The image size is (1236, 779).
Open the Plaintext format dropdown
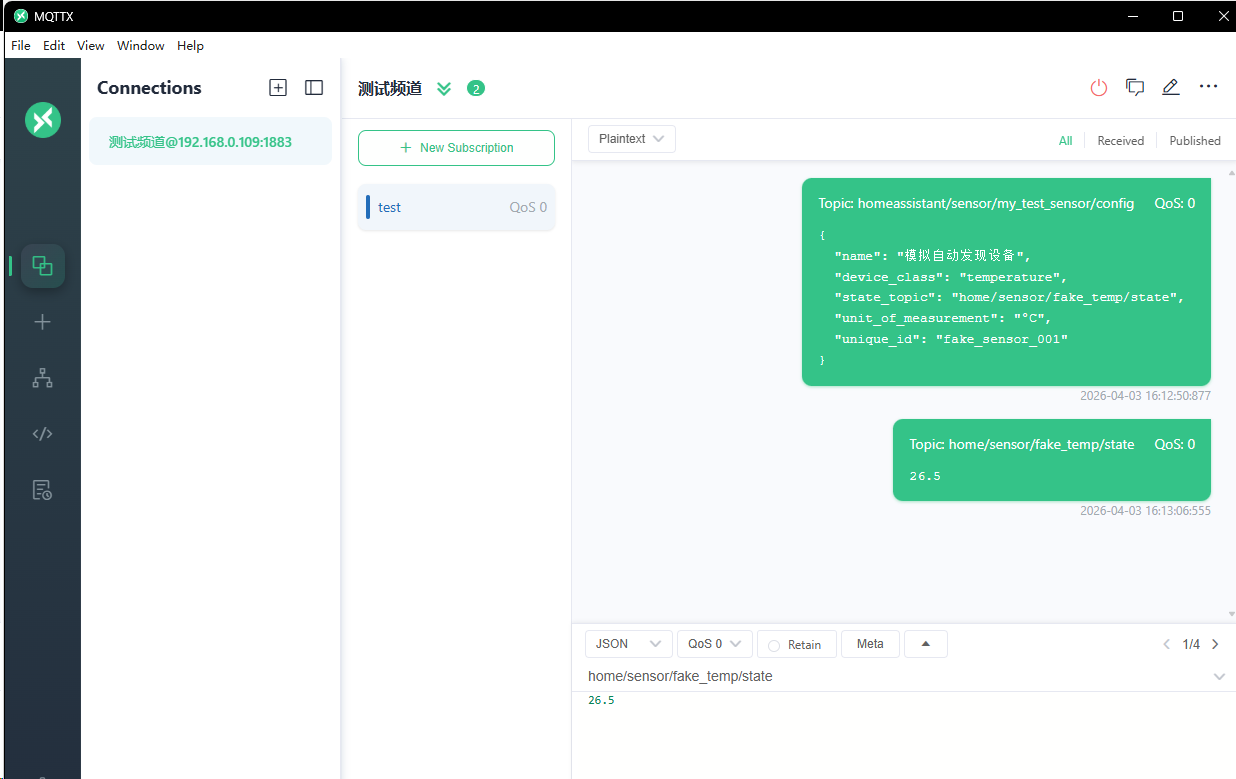tap(631, 139)
